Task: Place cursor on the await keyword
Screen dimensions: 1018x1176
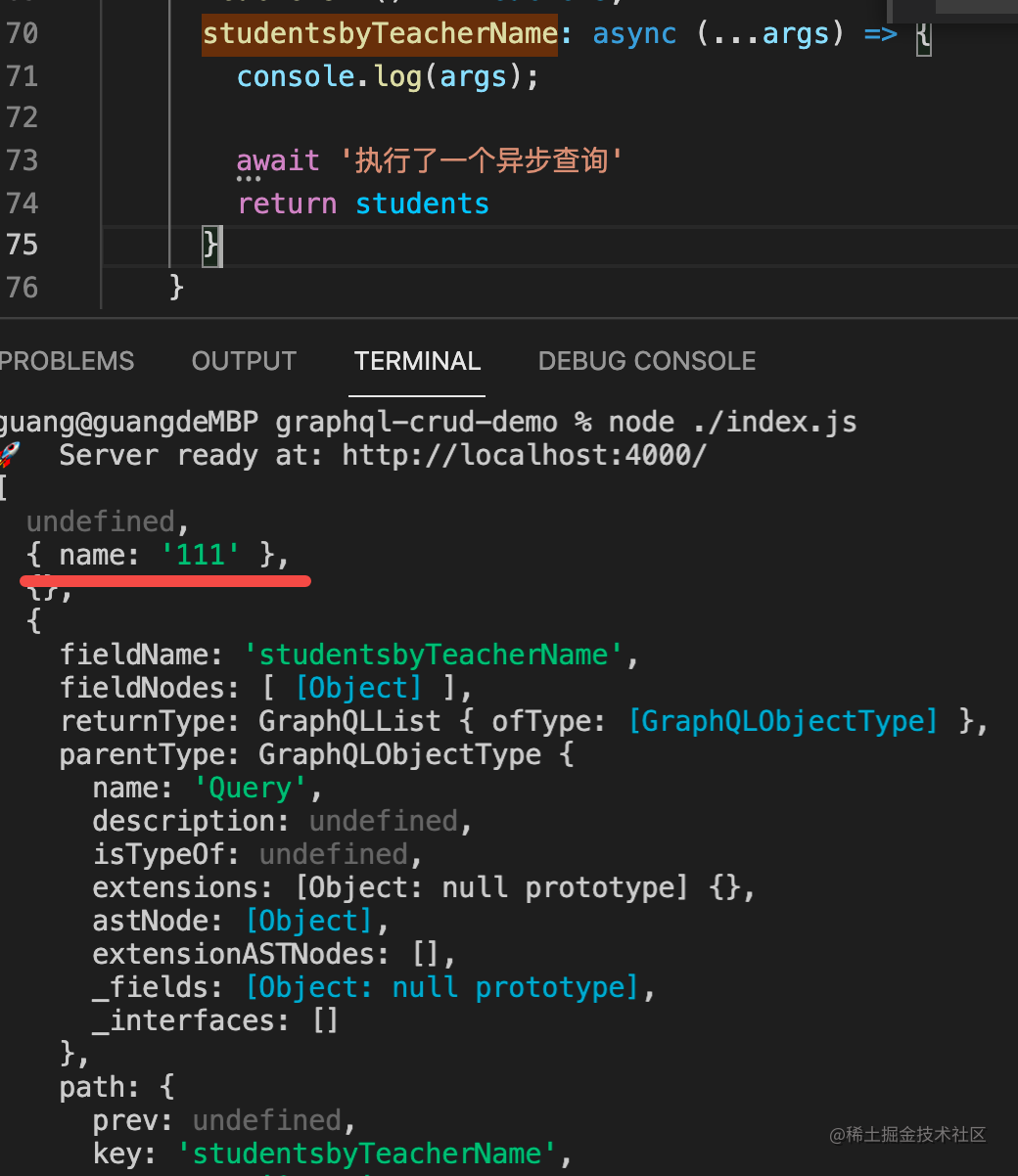Action: [278, 159]
